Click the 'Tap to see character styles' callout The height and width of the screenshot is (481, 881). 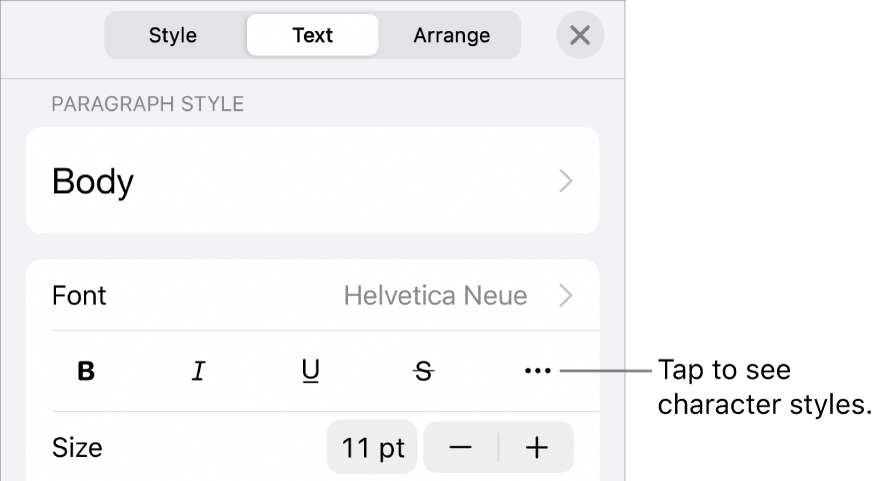(764, 388)
